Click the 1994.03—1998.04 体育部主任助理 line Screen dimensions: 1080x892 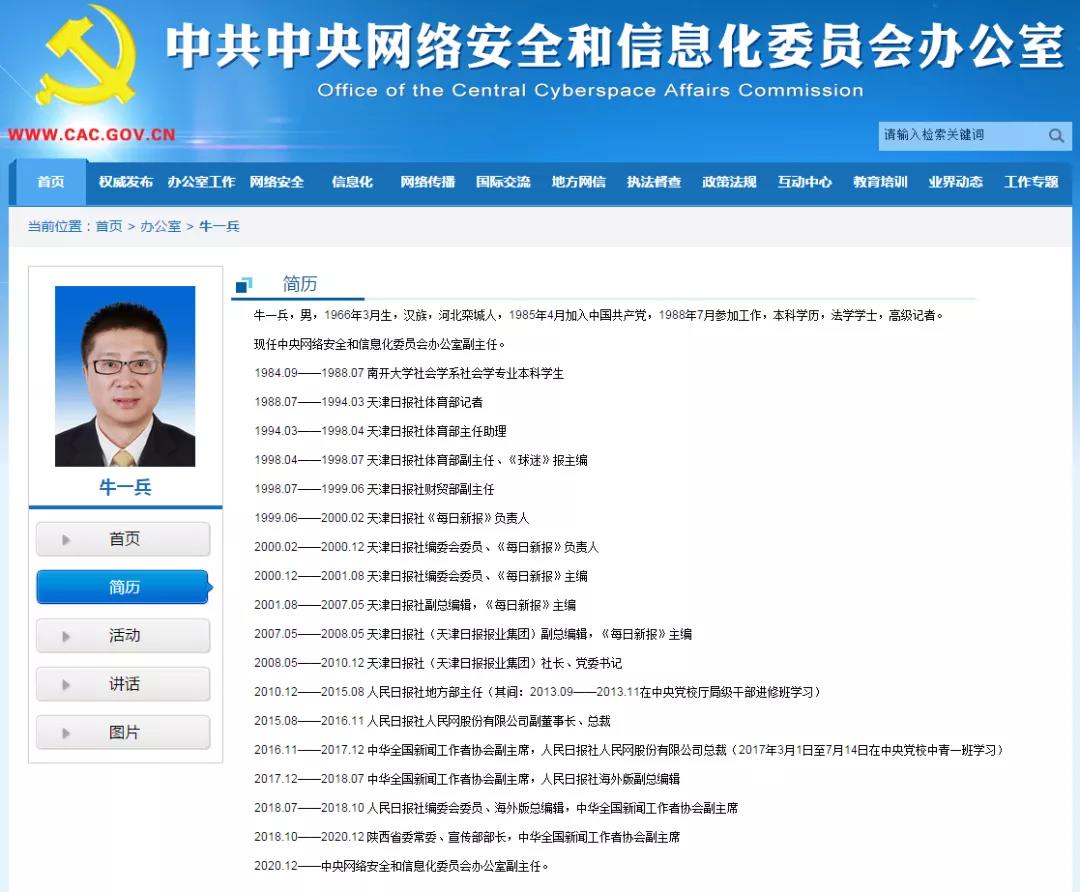(x=380, y=431)
